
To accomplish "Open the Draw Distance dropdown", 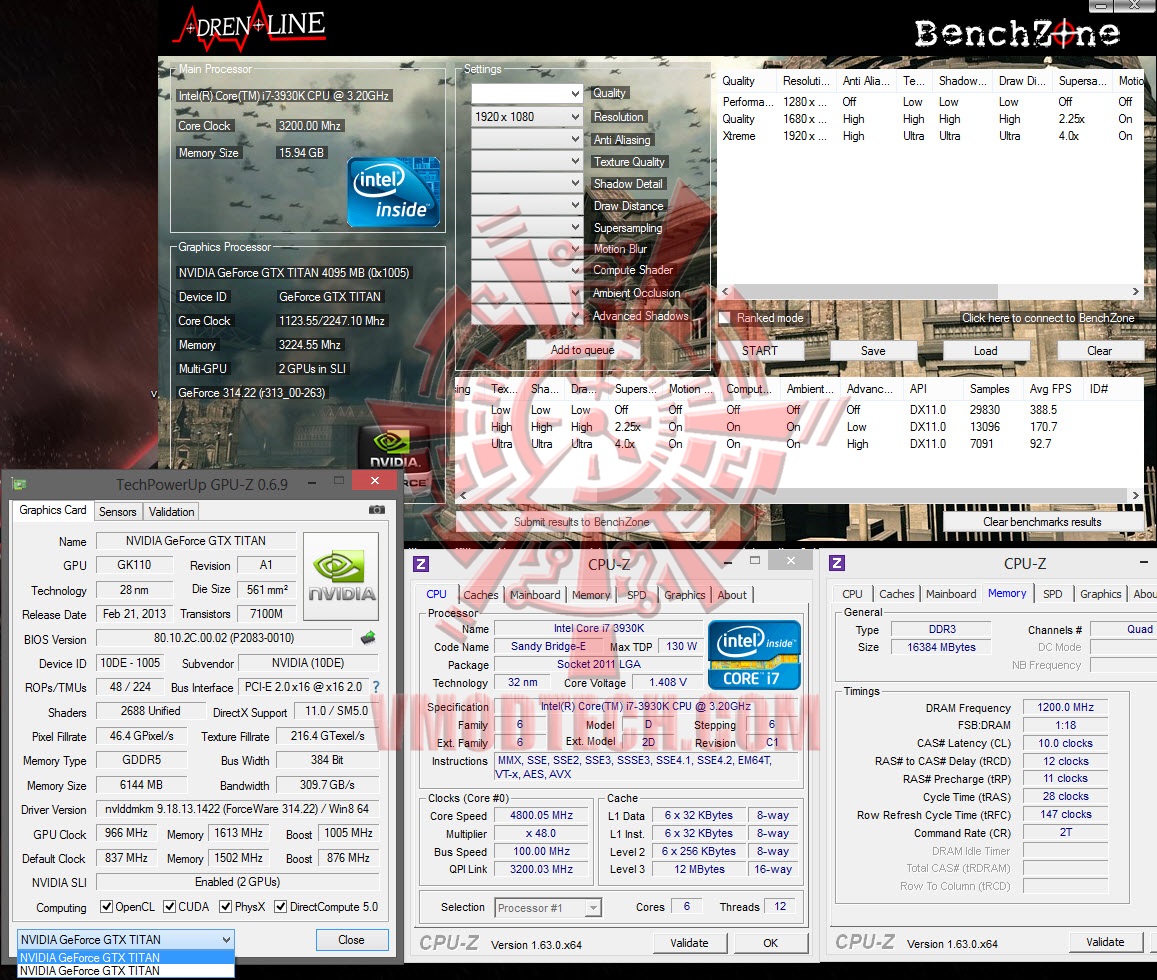I will coord(528,205).
